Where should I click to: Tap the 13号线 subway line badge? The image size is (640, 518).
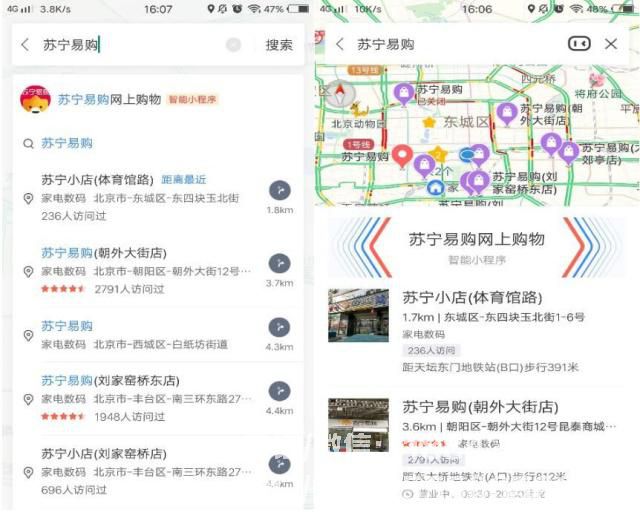[365, 70]
